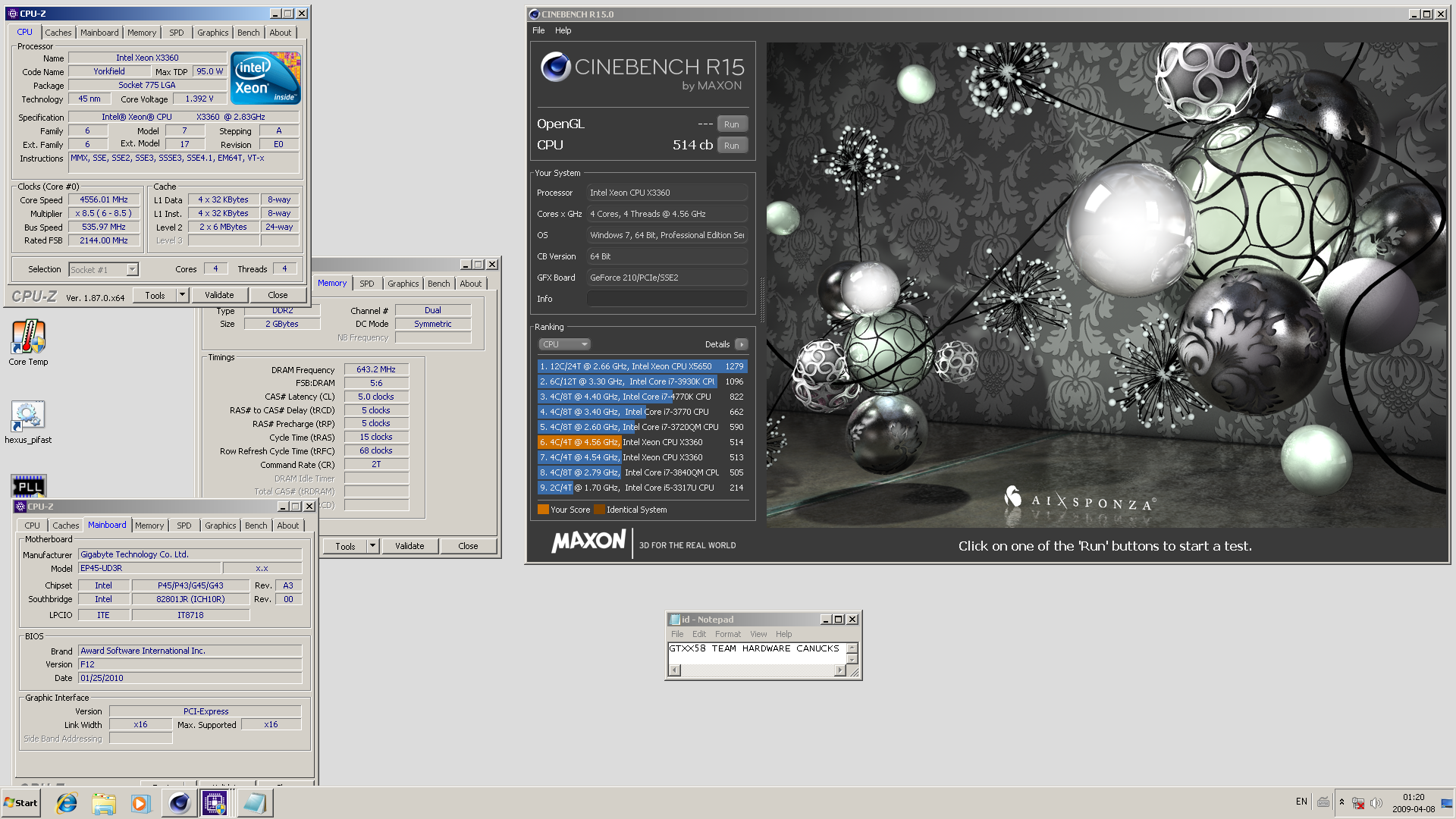Click Notepad text area with GTXX58
The height and width of the screenshot is (819, 1456).
[756, 653]
